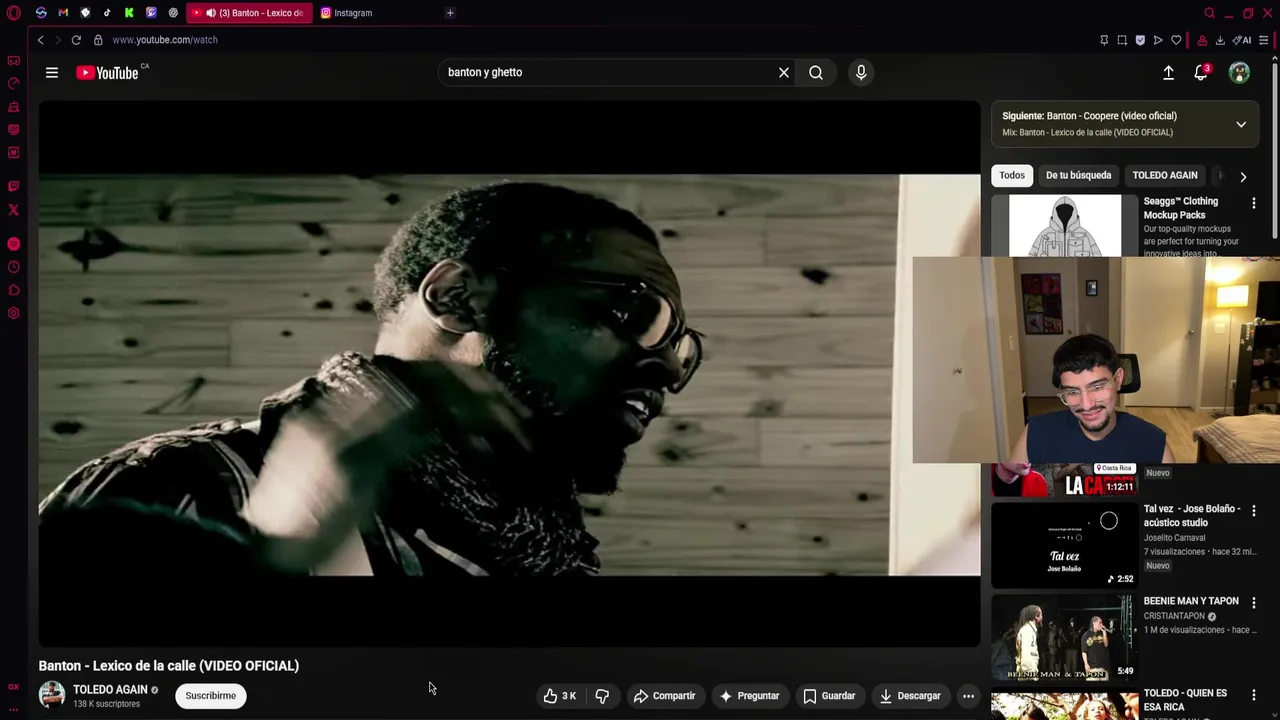Image resolution: width=1280 pixels, height=720 pixels.
Task: Open the send/flow arrow in the toolbar
Action: point(1158,40)
